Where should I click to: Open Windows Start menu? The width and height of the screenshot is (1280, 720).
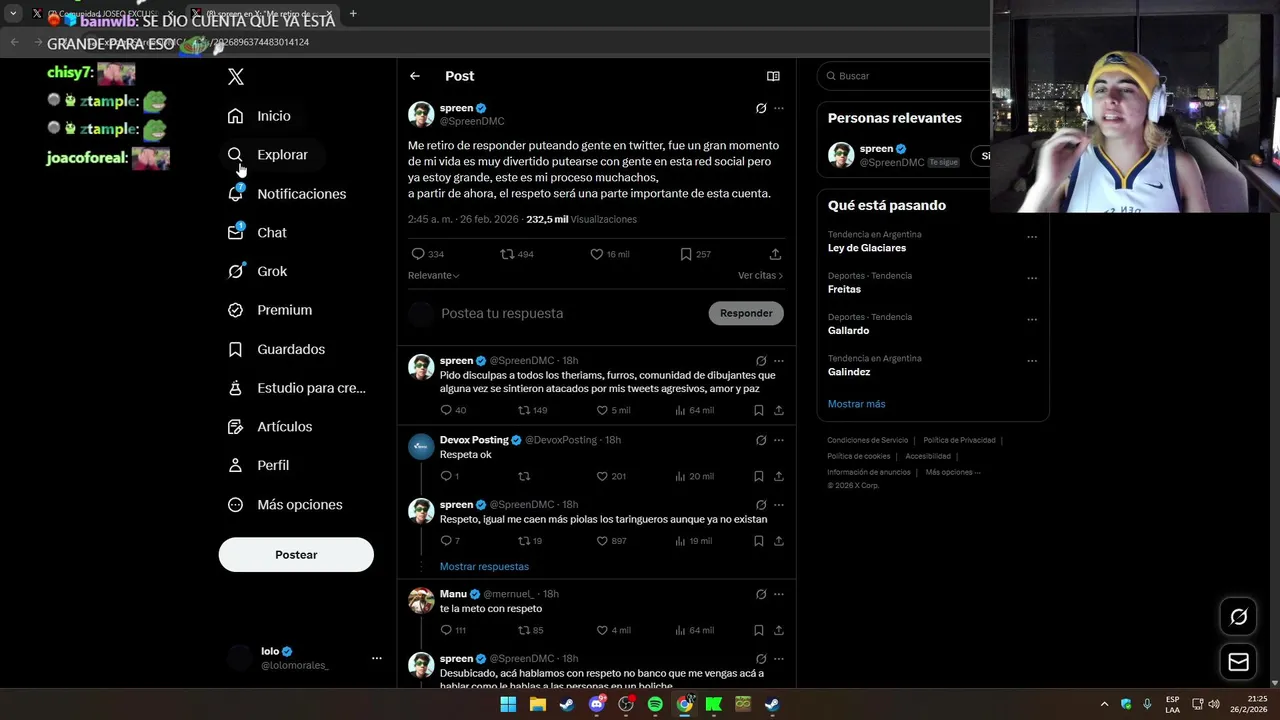click(x=508, y=704)
